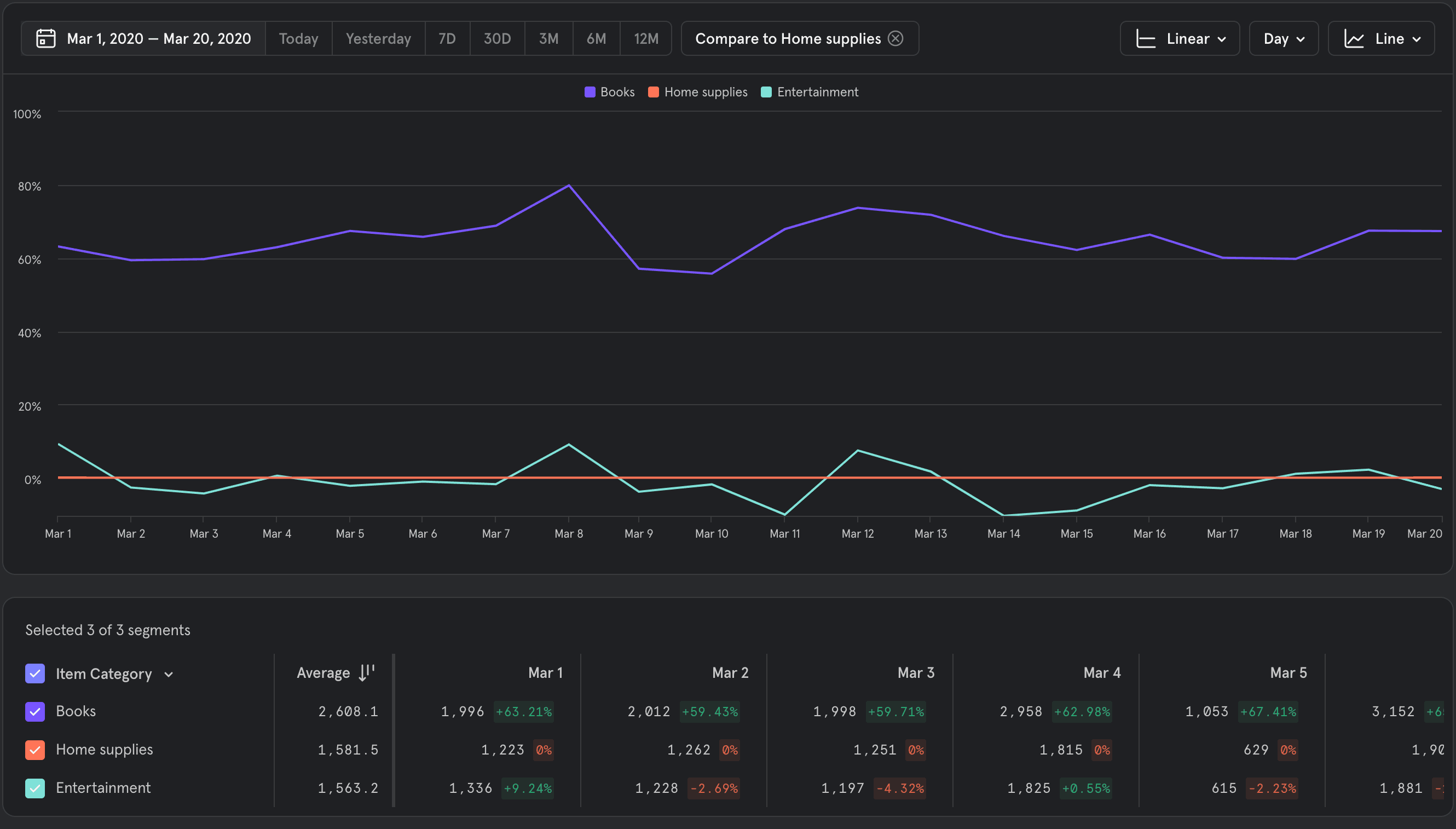Toggle the select-all Item Category checkbox
The height and width of the screenshot is (829, 1456).
(35, 673)
